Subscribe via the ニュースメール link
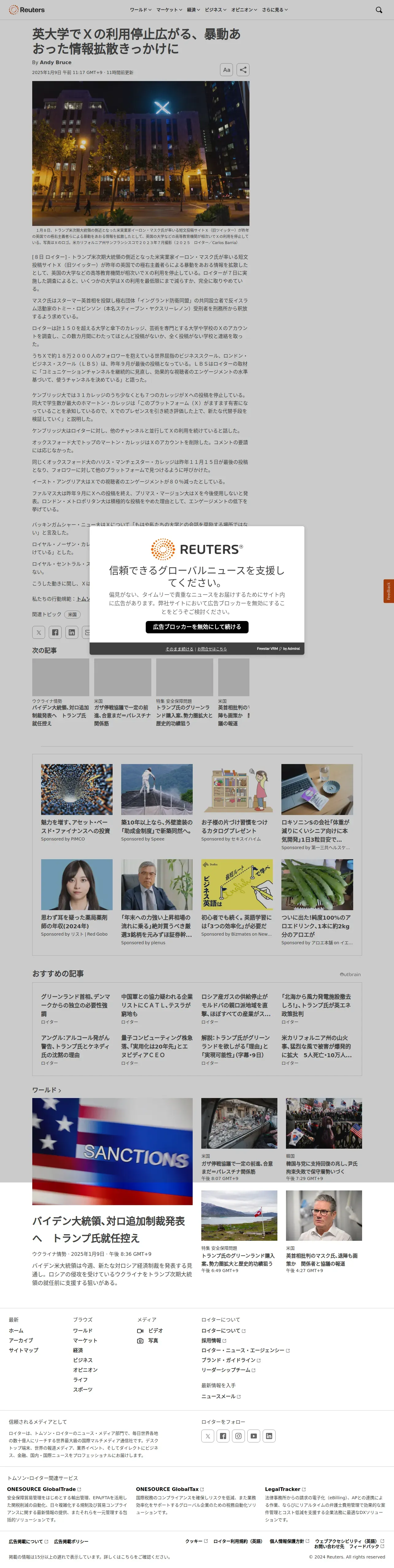The height and width of the screenshot is (1568, 394). coord(221,1396)
